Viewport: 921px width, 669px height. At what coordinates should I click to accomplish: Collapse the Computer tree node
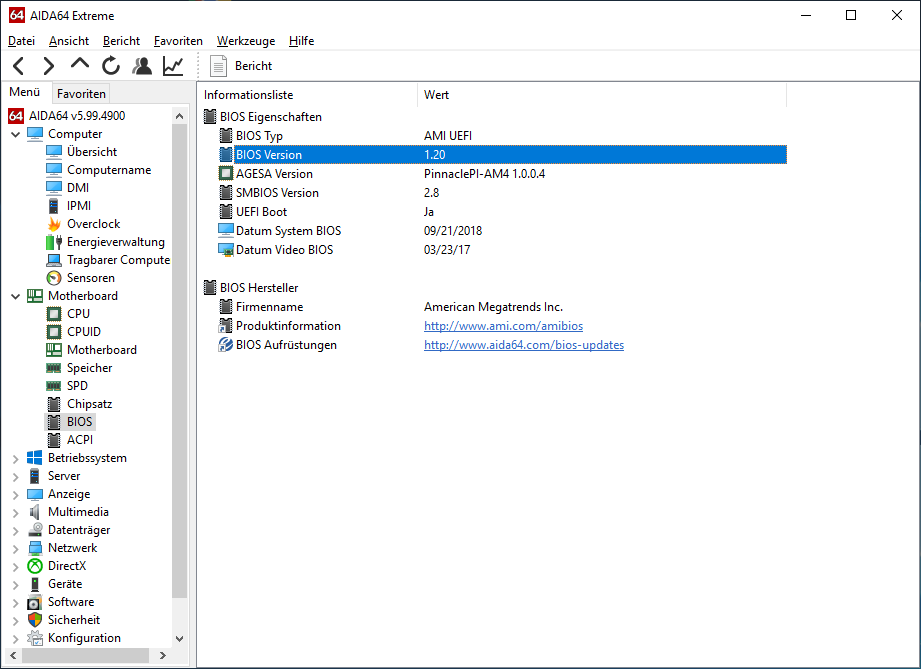click(x=16, y=135)
